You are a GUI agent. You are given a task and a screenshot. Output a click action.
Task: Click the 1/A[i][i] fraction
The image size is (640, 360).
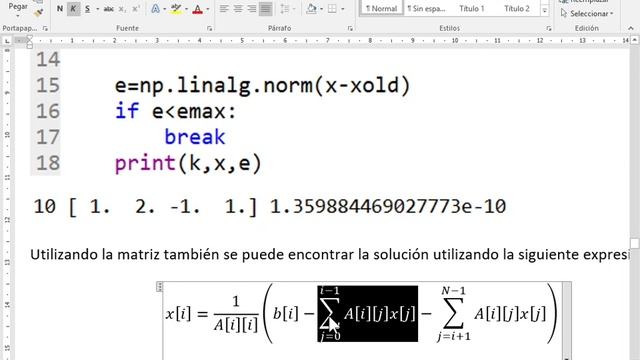236,313
